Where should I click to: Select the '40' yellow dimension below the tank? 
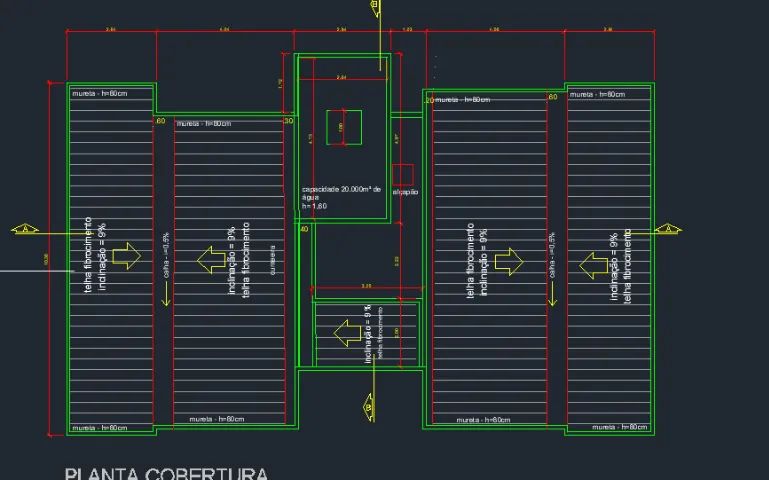click(x=304, y=229)
